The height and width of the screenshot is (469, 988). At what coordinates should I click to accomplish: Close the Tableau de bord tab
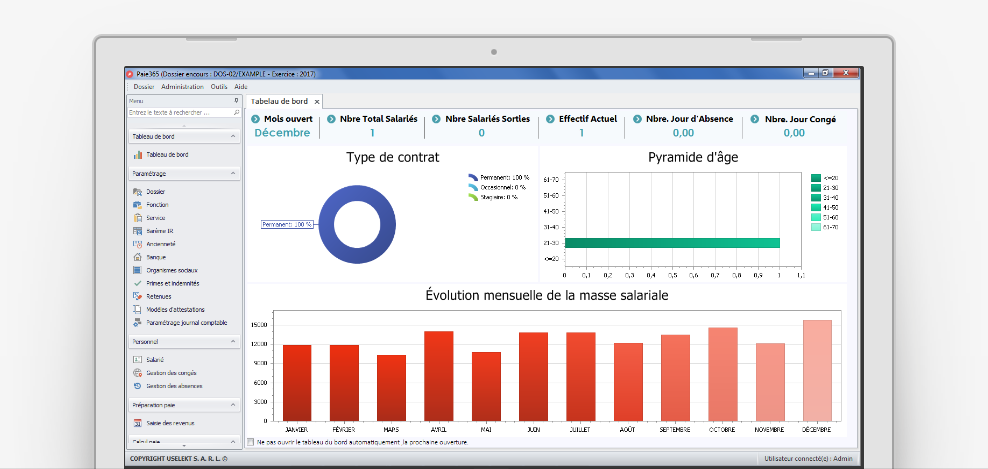pyautogui.click(x=317, y=101)
